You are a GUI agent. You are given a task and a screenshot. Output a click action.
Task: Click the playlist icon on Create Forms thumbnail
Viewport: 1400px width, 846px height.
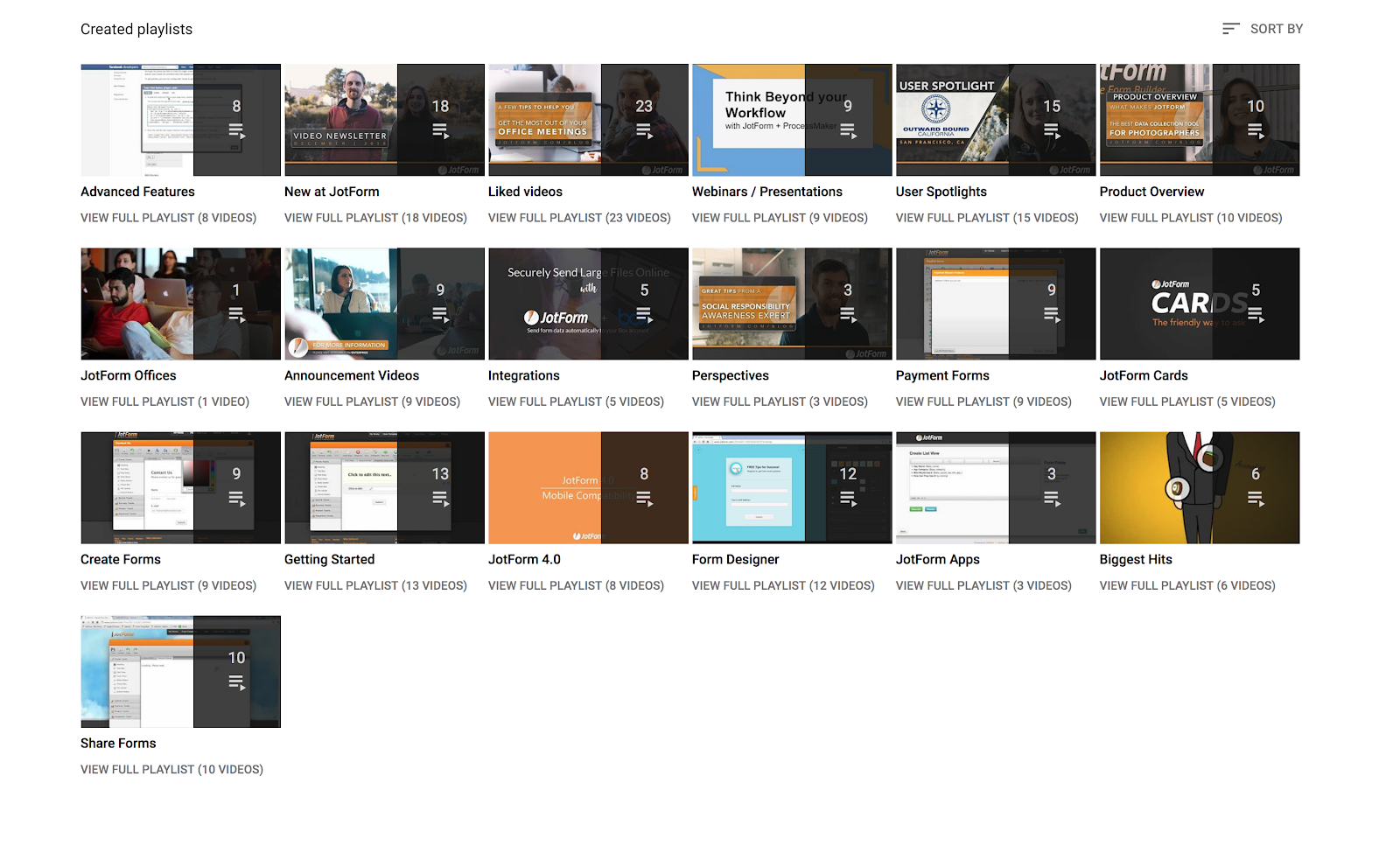tap(236, 499)
